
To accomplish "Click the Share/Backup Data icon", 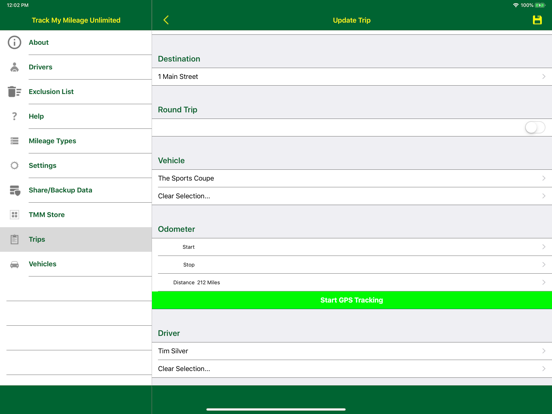I will (15, 190).
